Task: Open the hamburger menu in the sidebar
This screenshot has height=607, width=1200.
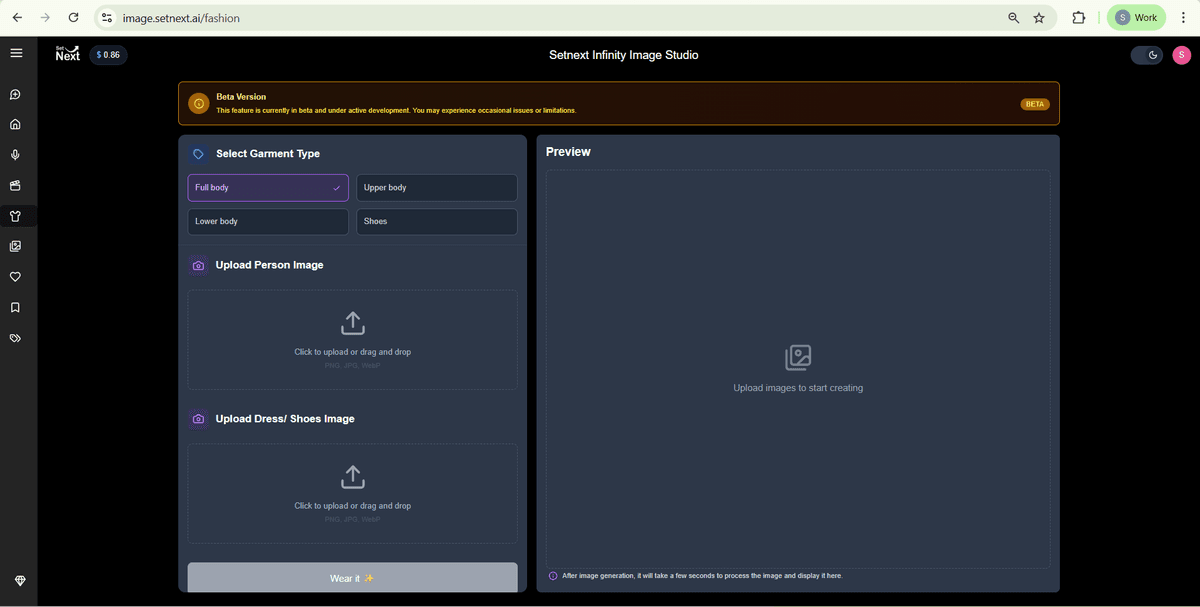Action: click(16, 53)
